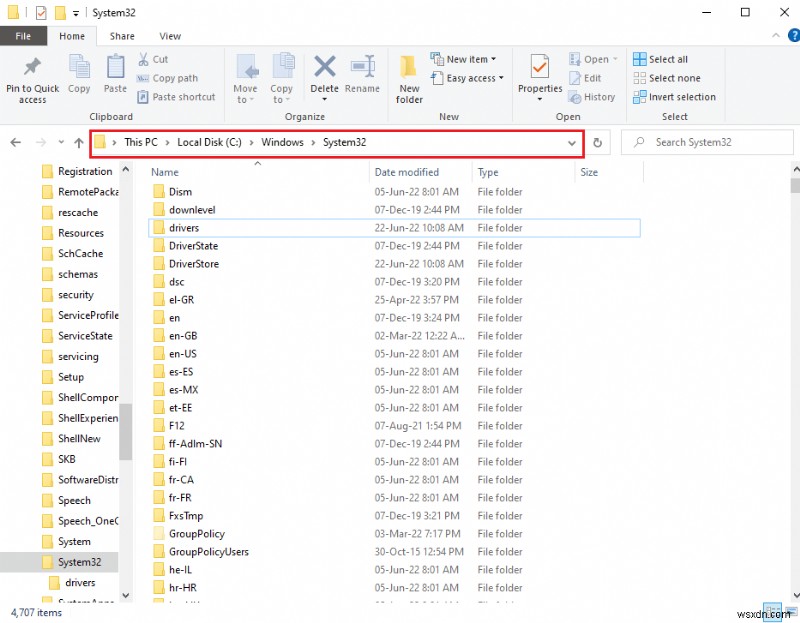The height and width of the screenshot is (623, 800).
Task: Refresh the System32 folder view
Action: click(x=597, y=143)
